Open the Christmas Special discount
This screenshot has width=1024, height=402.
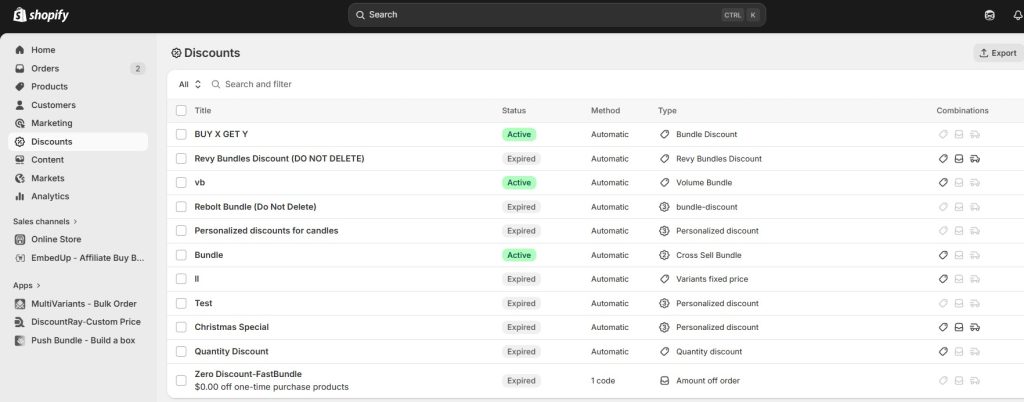pos(231,327)
